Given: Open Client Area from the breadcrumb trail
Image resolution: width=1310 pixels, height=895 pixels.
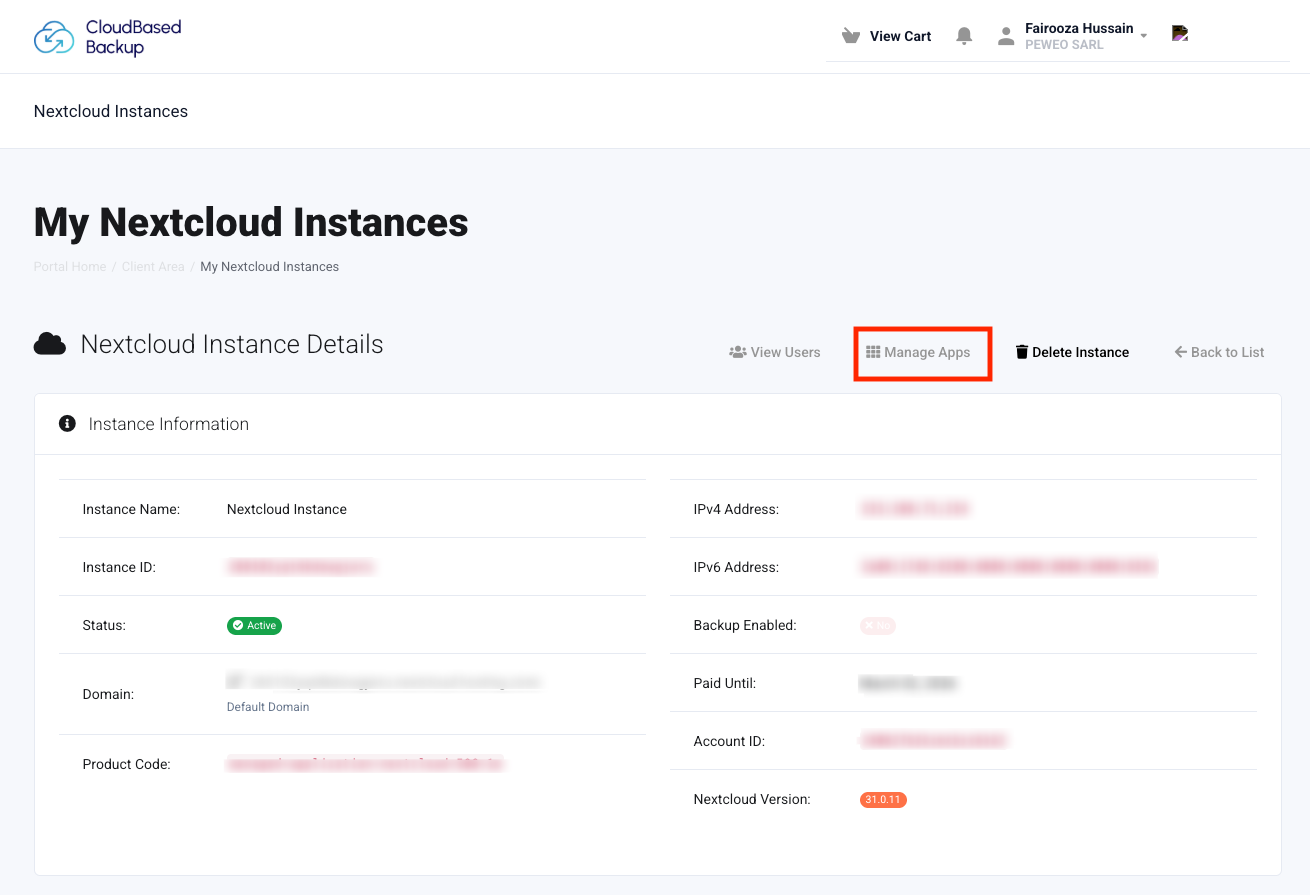Looking at the screenshot, I should click(x=152, y=266).
